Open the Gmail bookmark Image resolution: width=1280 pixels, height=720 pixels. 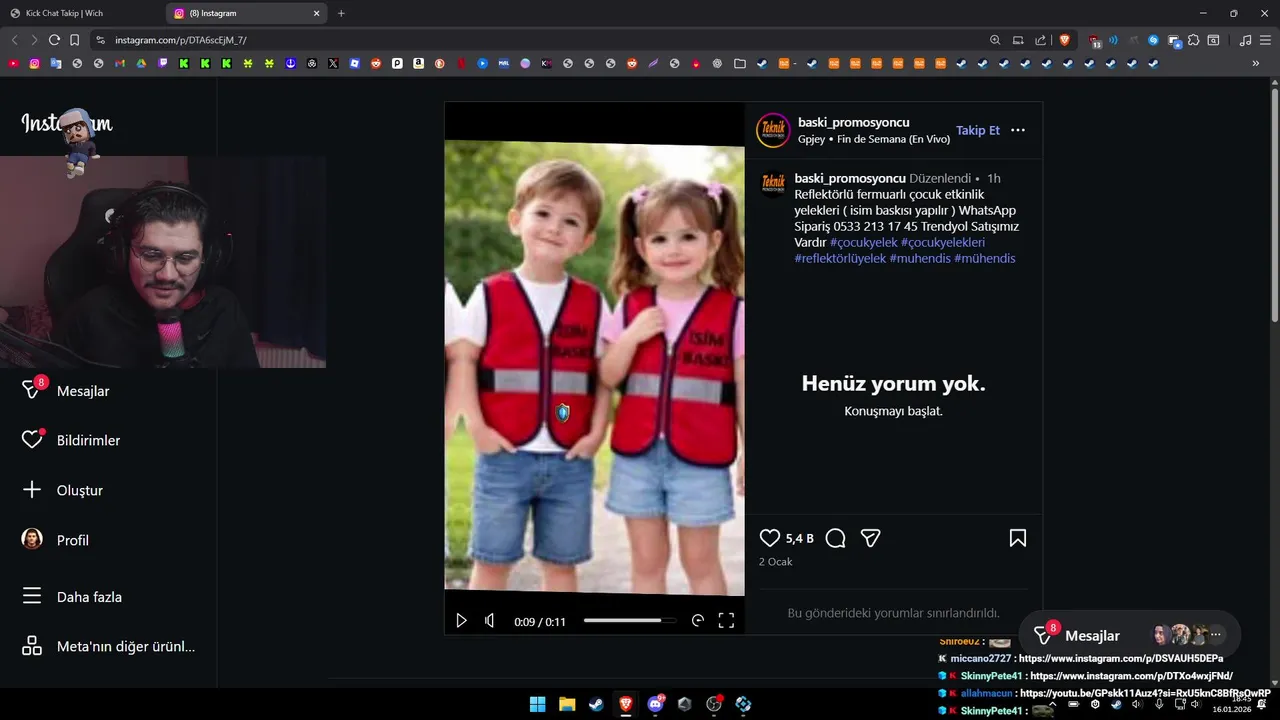coord(120,63)
